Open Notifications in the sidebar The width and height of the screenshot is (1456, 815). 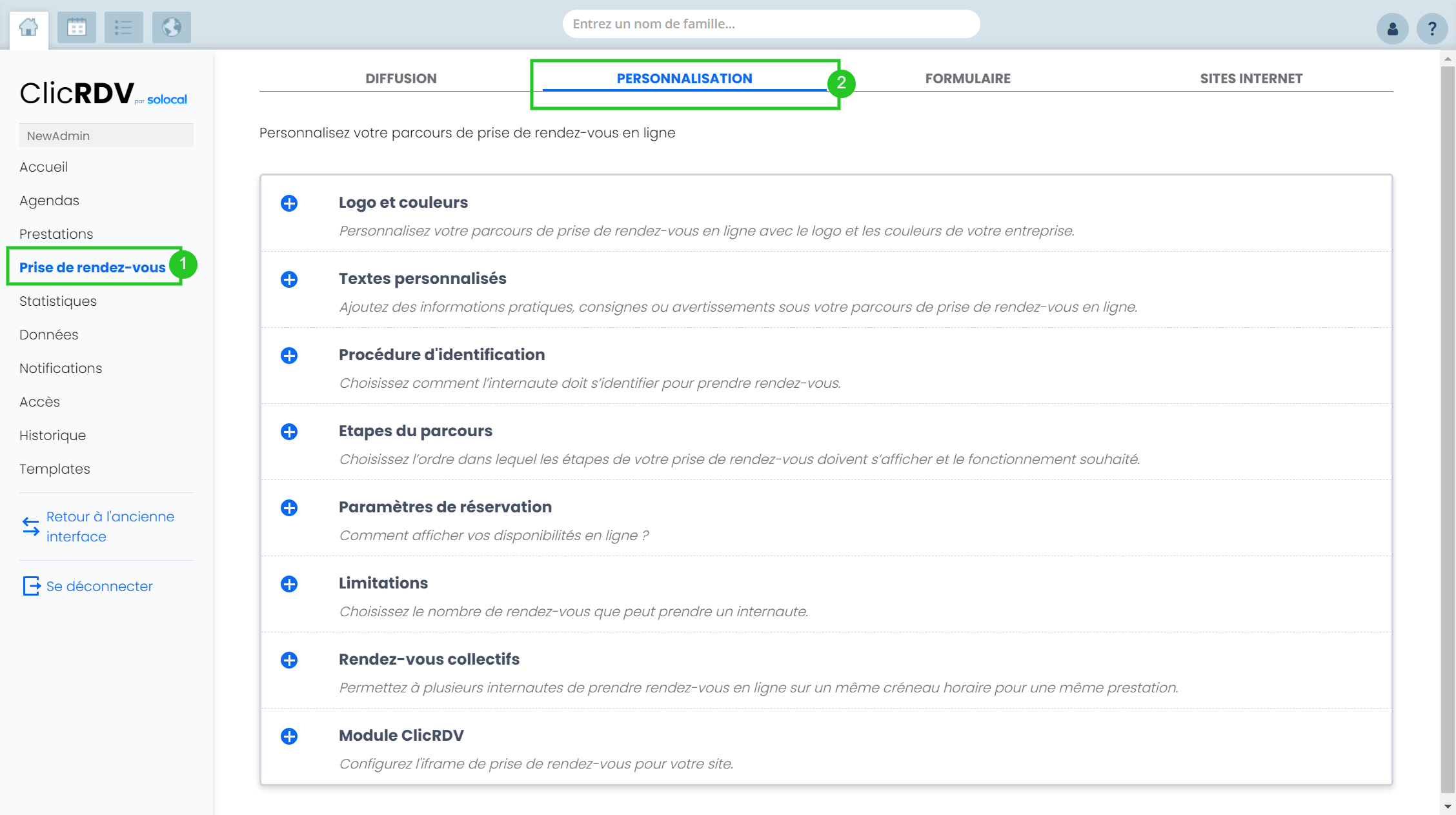[x=61, y=368]
